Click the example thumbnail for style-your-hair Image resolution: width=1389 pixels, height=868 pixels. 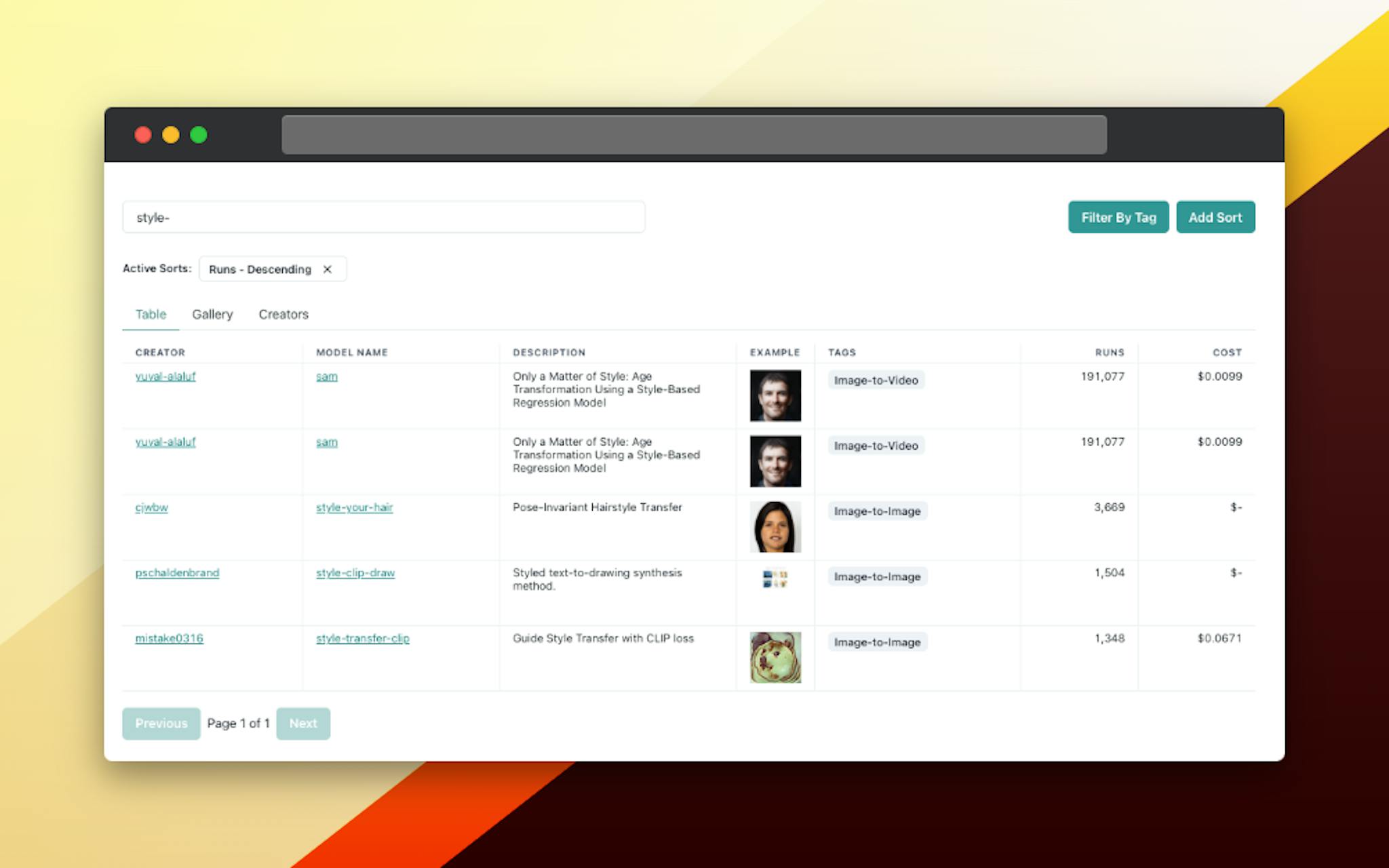point(774,525)
